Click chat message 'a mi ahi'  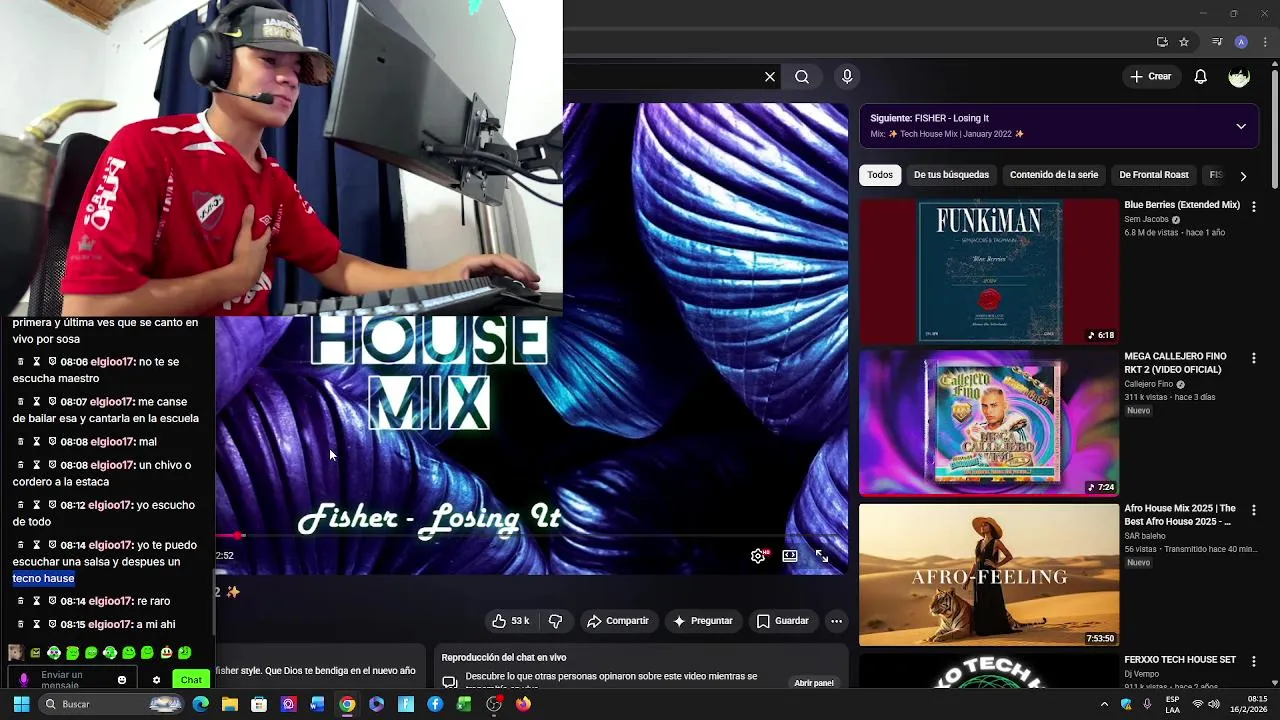pos(155,624)
